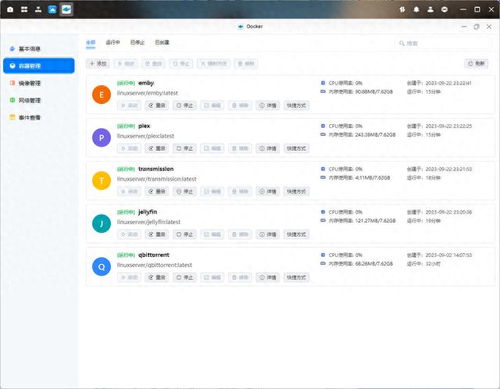Open 网络管理 in the sidebar
Viewport: 500px width, 389px height.
point(39,100)
